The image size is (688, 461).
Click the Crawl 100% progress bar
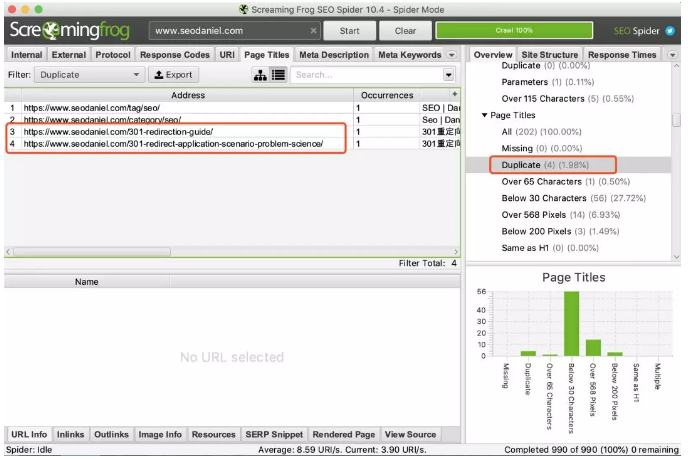pos(514,31)
